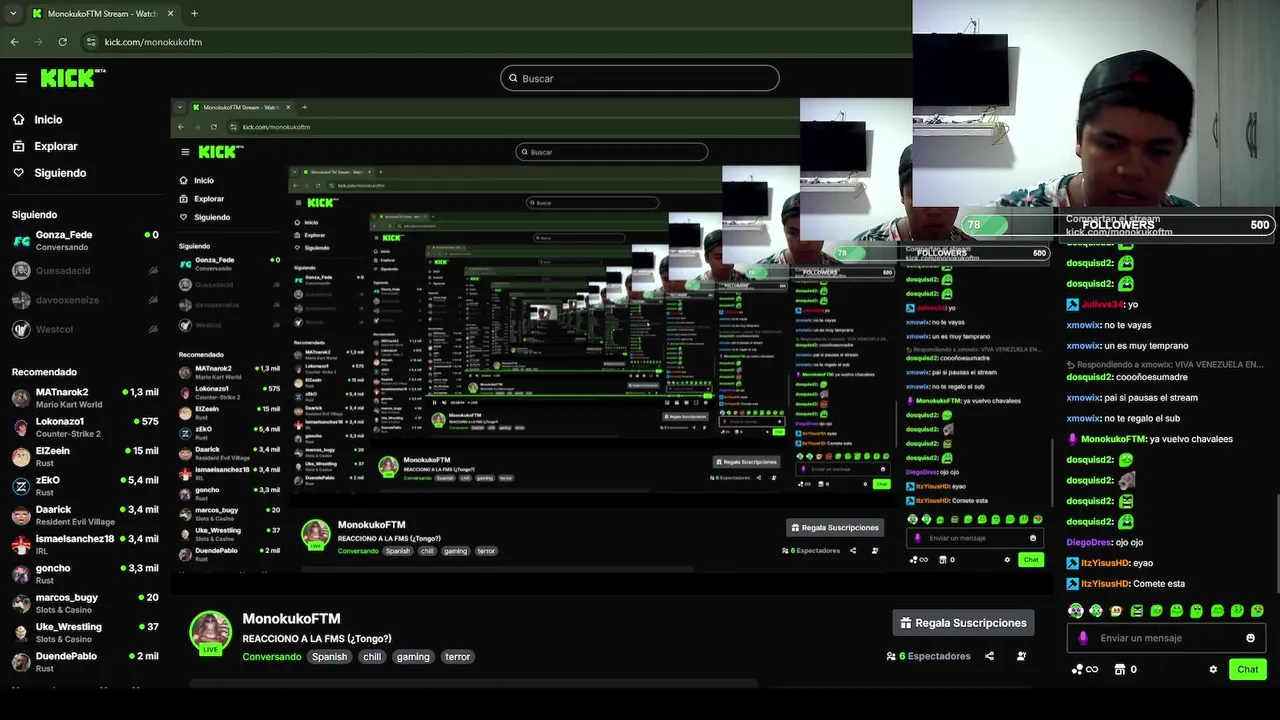Click the Daarick channel avatar
This screenshot has height=720, width=1280.
(x=21, y=515)
